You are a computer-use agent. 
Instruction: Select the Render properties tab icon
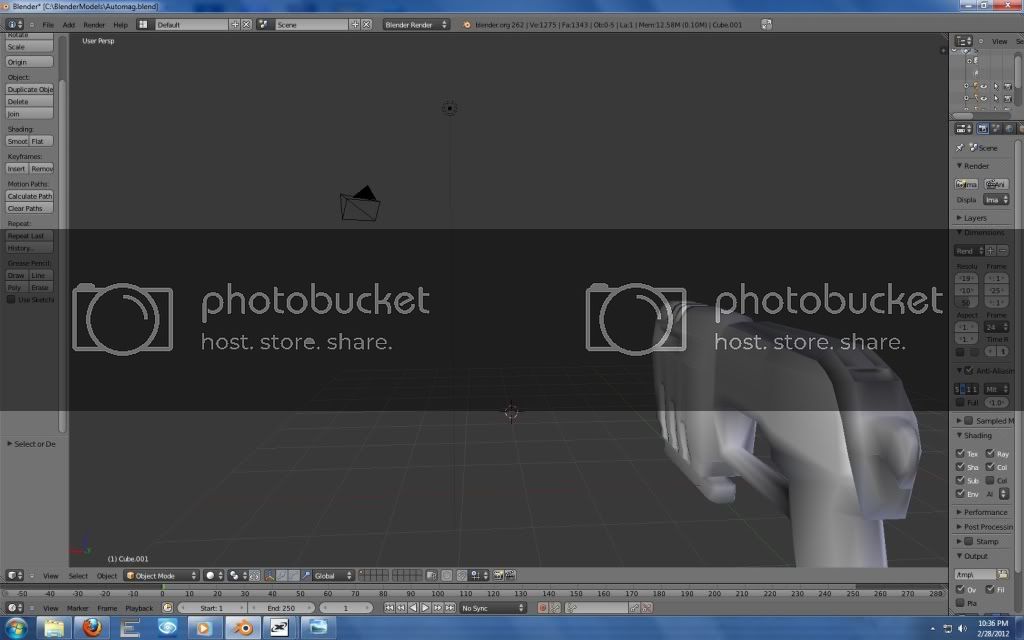click(x=983, y=128)
